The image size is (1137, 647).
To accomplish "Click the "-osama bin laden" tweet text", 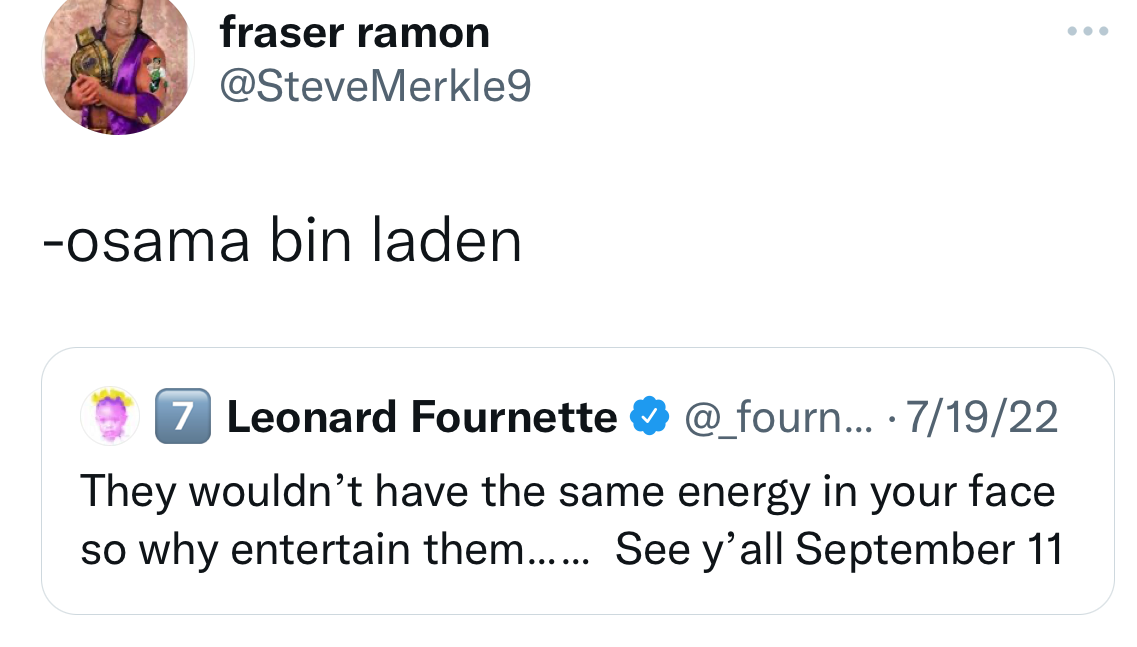I will coord(282,241).
